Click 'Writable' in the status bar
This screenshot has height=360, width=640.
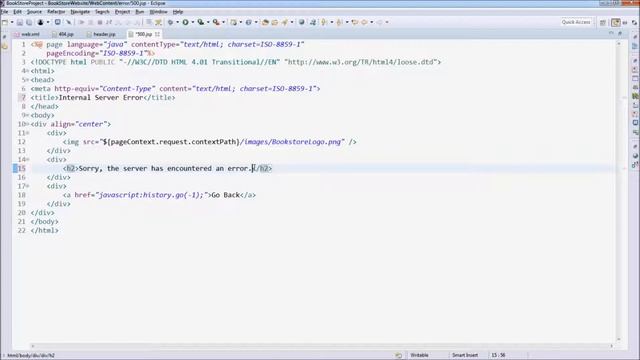(x=419, y=355)
